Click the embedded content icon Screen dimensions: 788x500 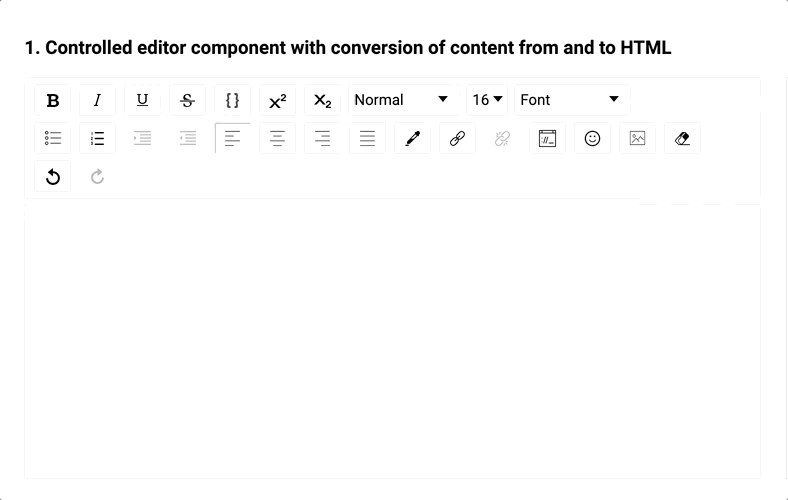[547, 138]
